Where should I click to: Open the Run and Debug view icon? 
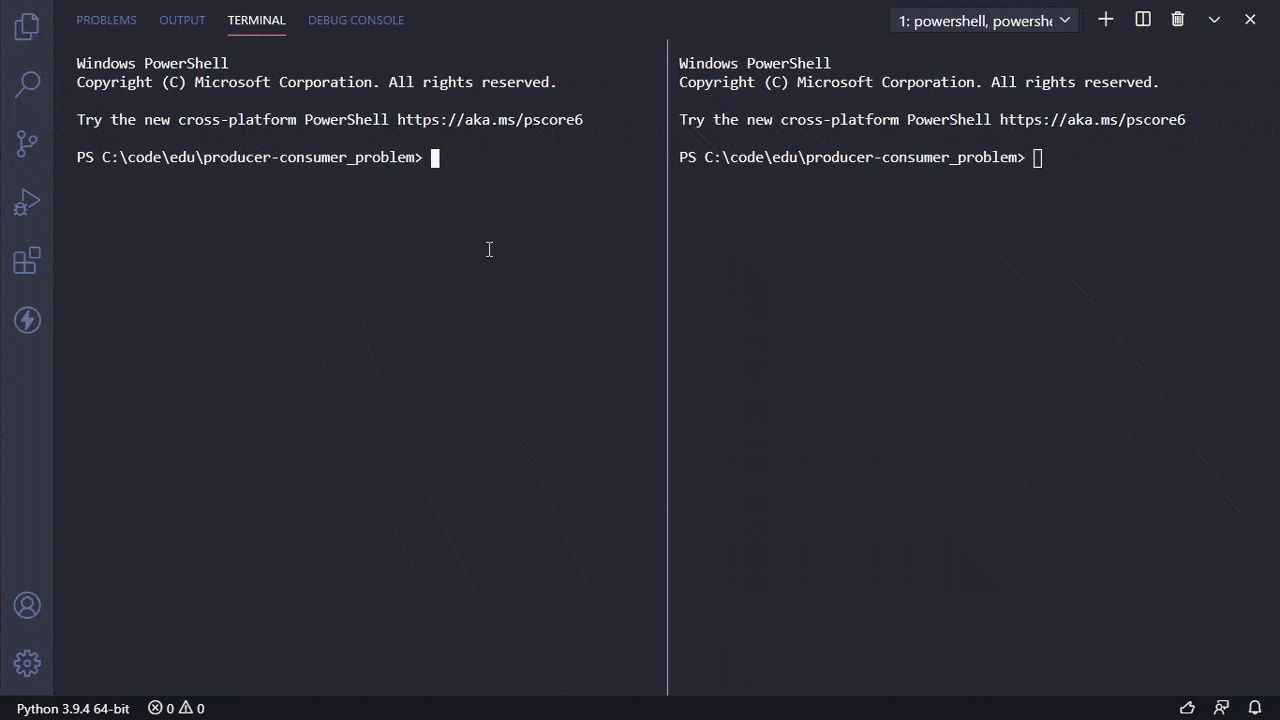27,203
